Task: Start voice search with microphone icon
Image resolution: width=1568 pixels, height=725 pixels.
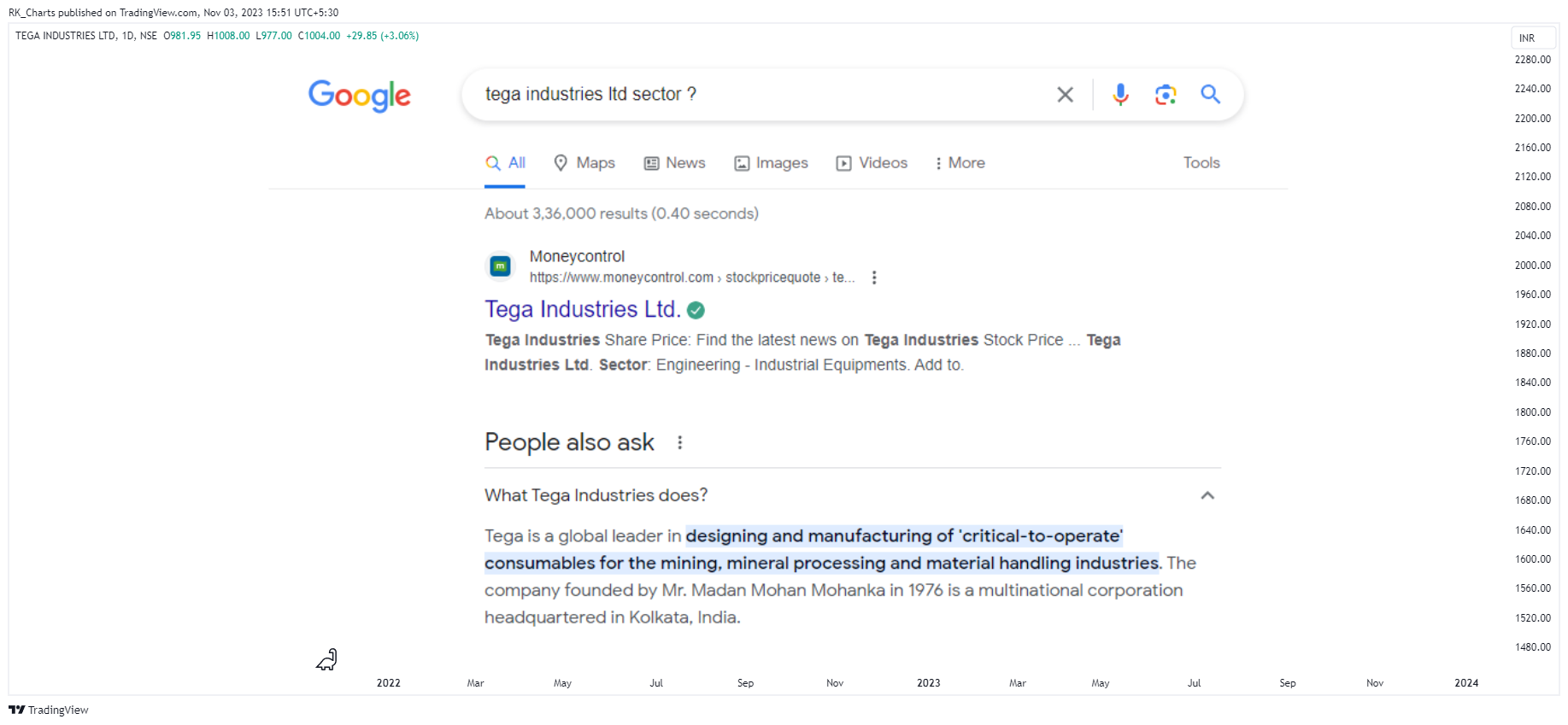Action: (x=1120, y=94)
